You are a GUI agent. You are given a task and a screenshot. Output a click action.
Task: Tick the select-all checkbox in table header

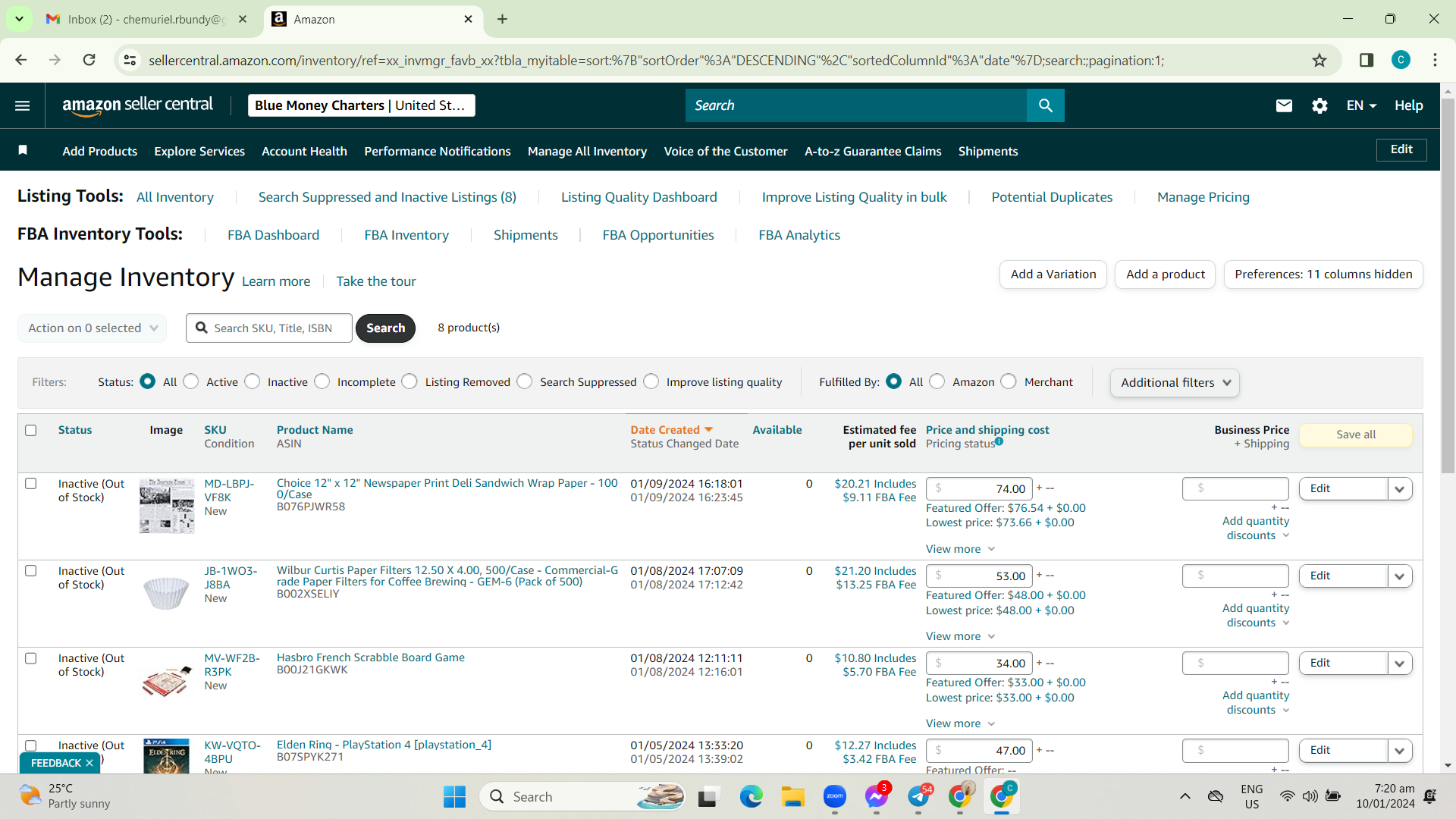(x=31, y=430)
